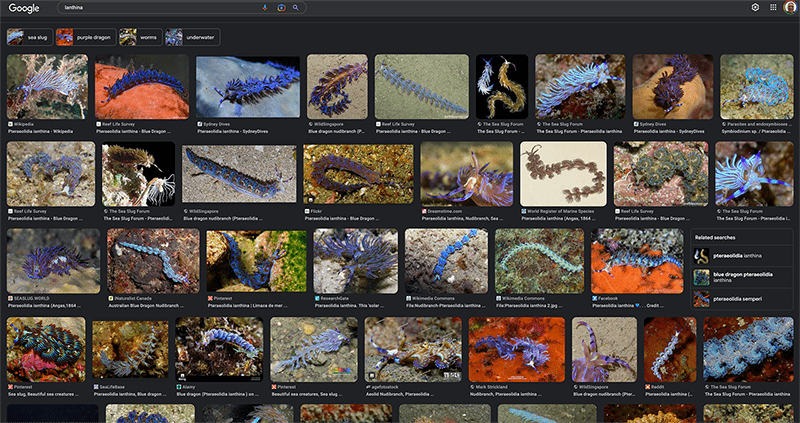Viewport: 800px width, 423px height.
Task: Open the iNaturalist Canada thumbnail
Action: 154,261
